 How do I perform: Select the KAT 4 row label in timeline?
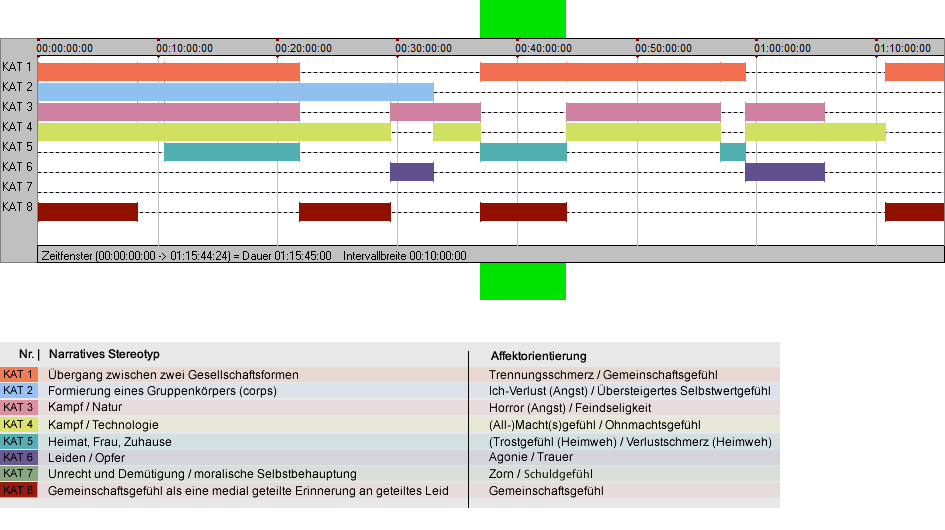pos(17,127)
